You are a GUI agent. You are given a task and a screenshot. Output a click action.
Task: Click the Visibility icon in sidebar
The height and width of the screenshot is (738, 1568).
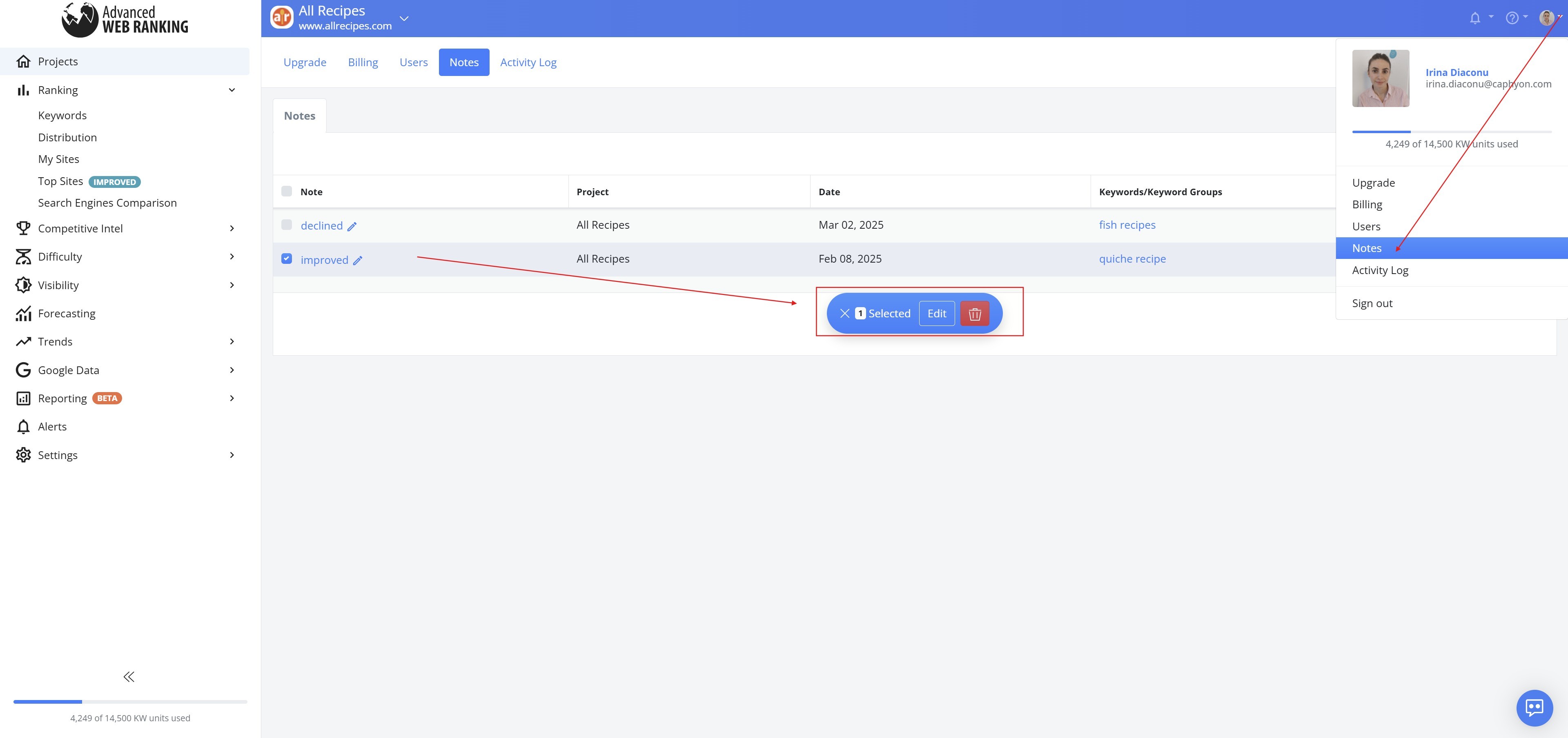pyautogui.click(x=23, y=285)
